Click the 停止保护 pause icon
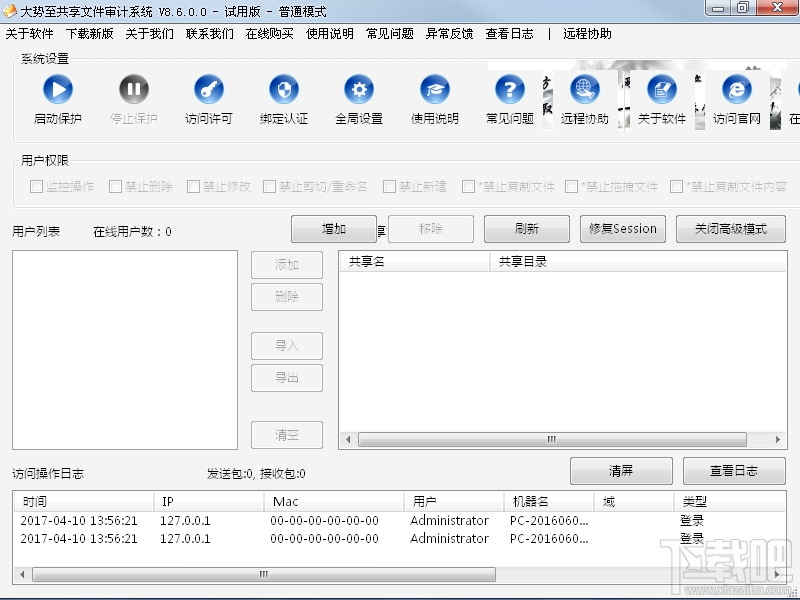The height and width of the screenshot is (600, 800). (x=134, y=89)
